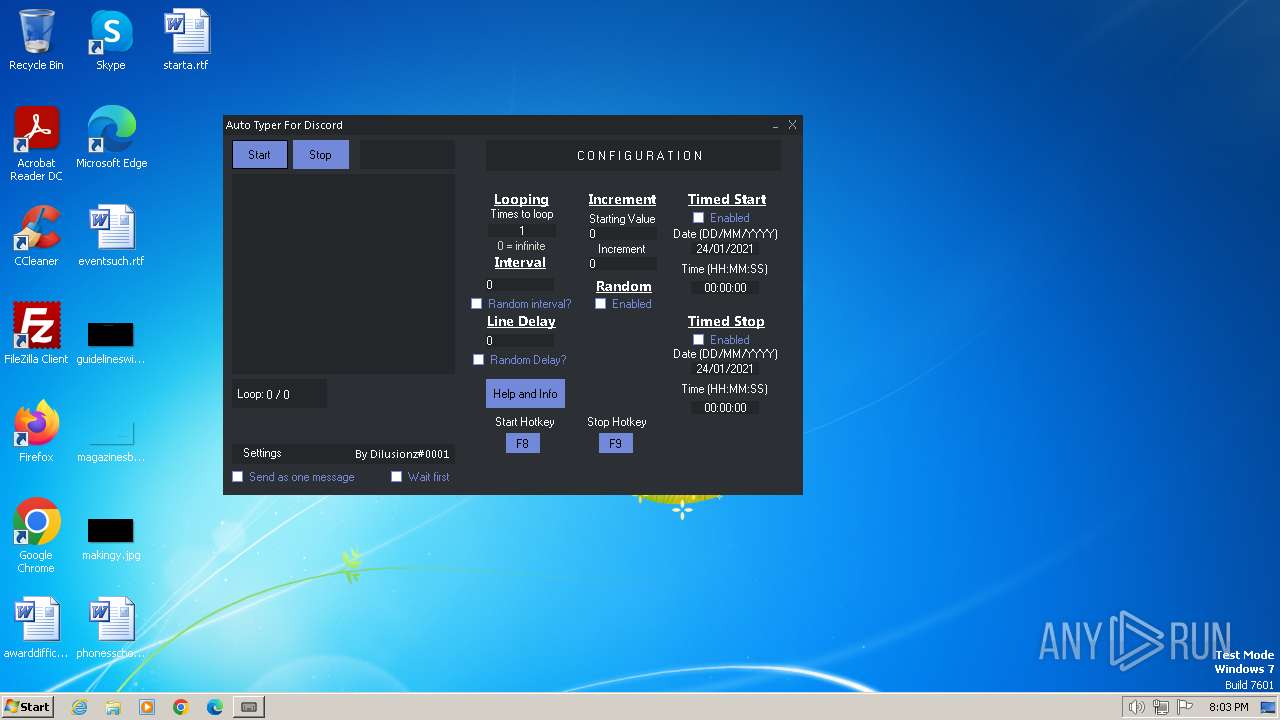
Task: Open the Windows Start menu
Action: (x=28, y=707)
